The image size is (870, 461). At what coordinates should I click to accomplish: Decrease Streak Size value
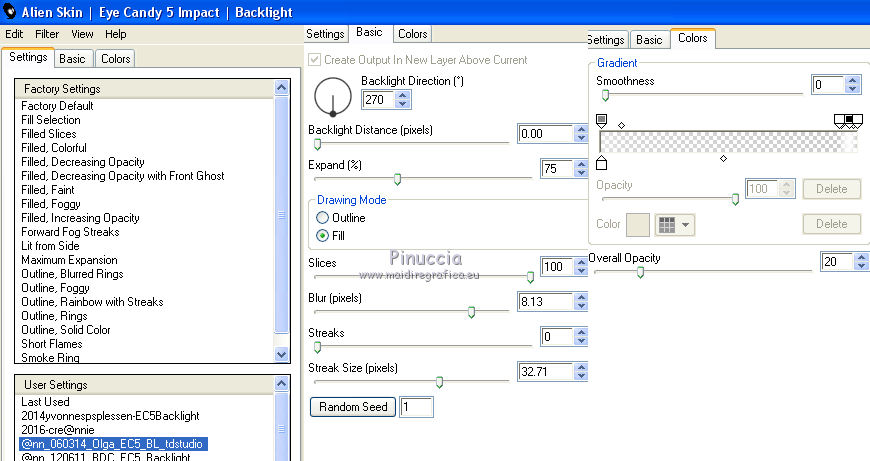coord(581,376)
